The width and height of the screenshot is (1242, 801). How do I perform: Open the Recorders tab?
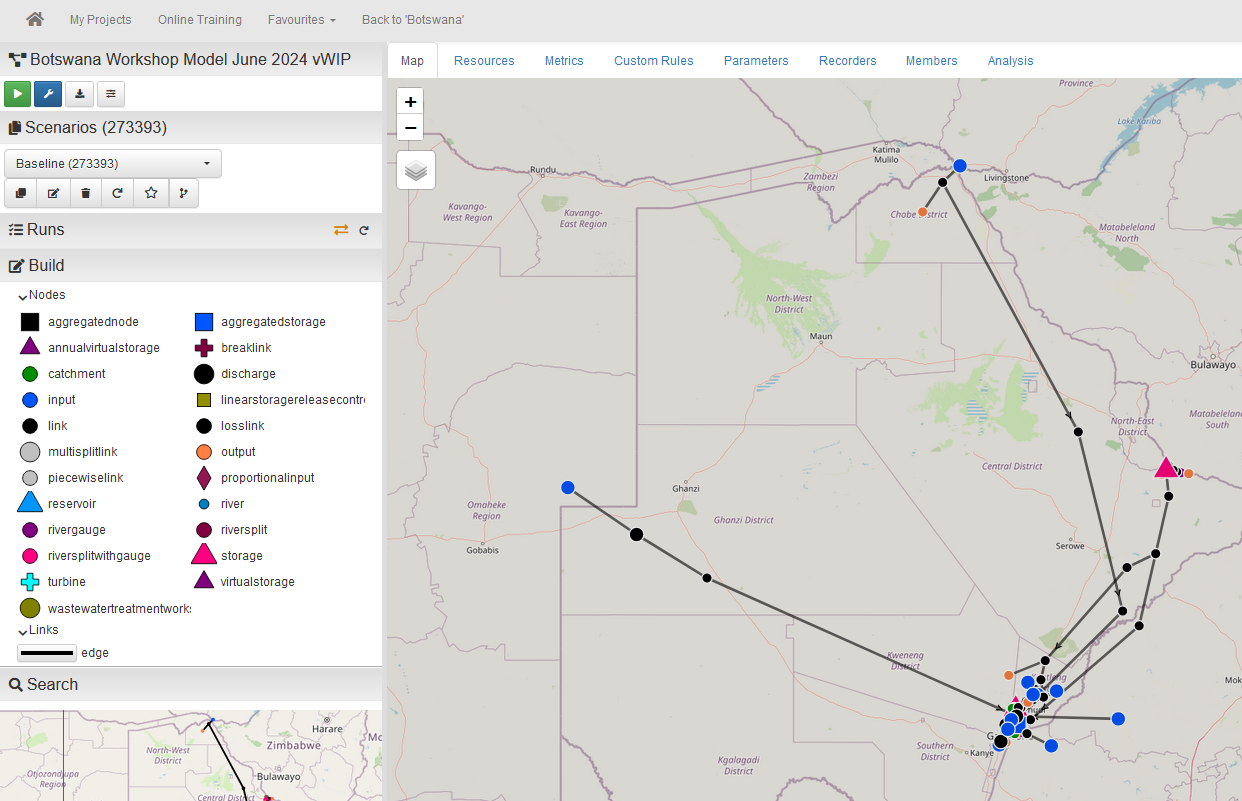point(847,61)
